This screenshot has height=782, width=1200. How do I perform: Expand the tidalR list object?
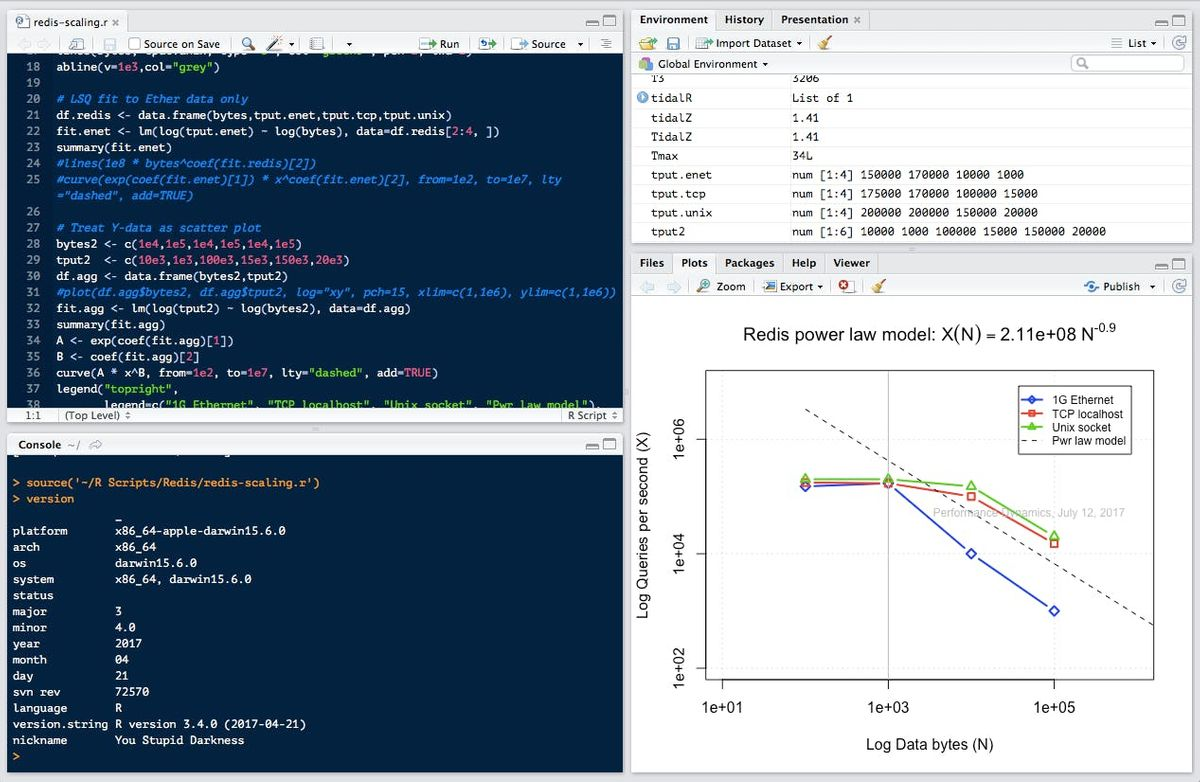point(642,98)
